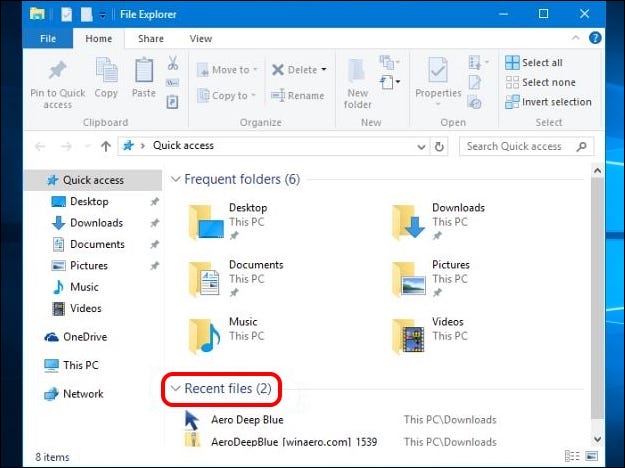Collapse the Frequent folders section
This screenshot has width=625, height=468.
pyautogui.click(x=175, y=179)
